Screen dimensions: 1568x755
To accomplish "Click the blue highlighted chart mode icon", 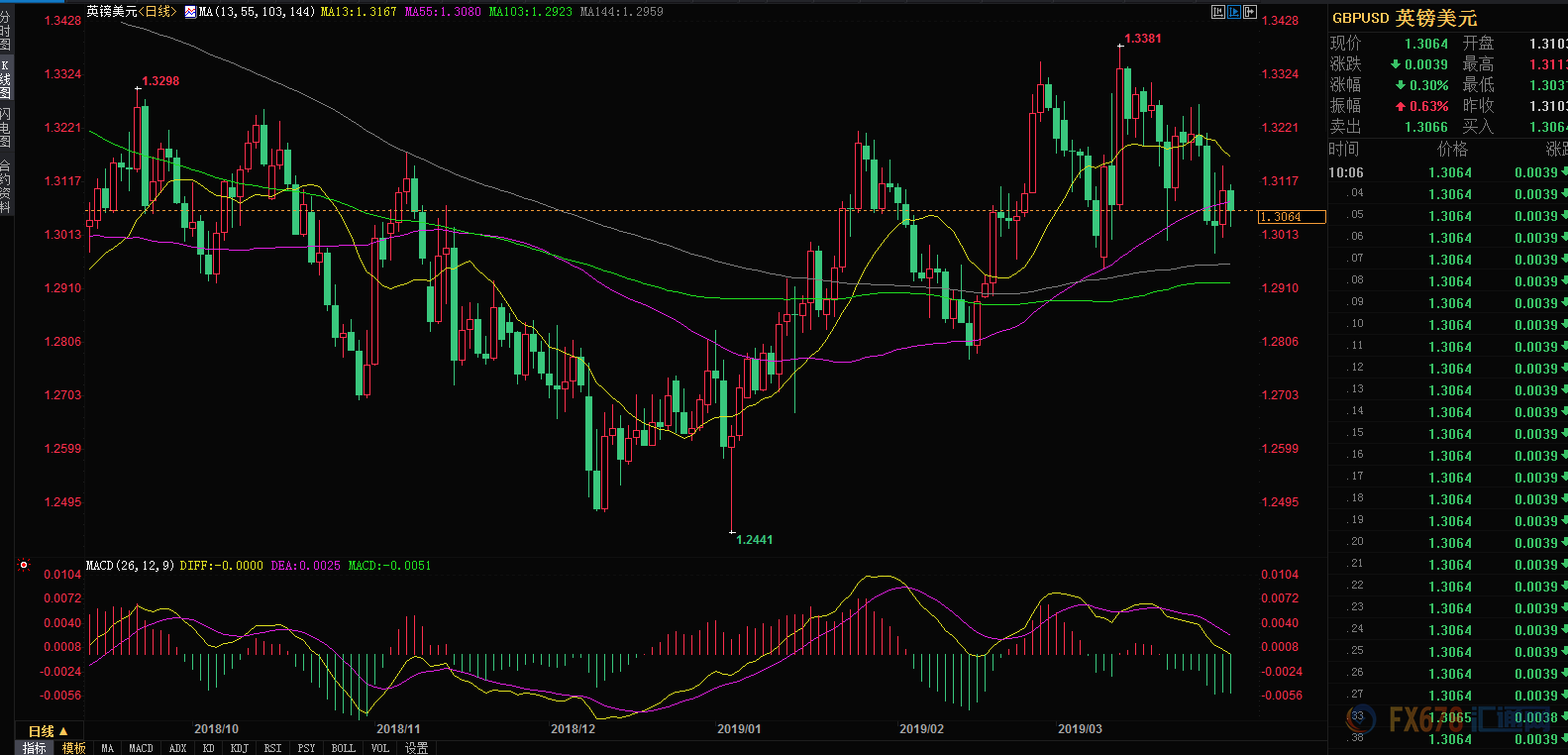I will [x=1234, y=12].
